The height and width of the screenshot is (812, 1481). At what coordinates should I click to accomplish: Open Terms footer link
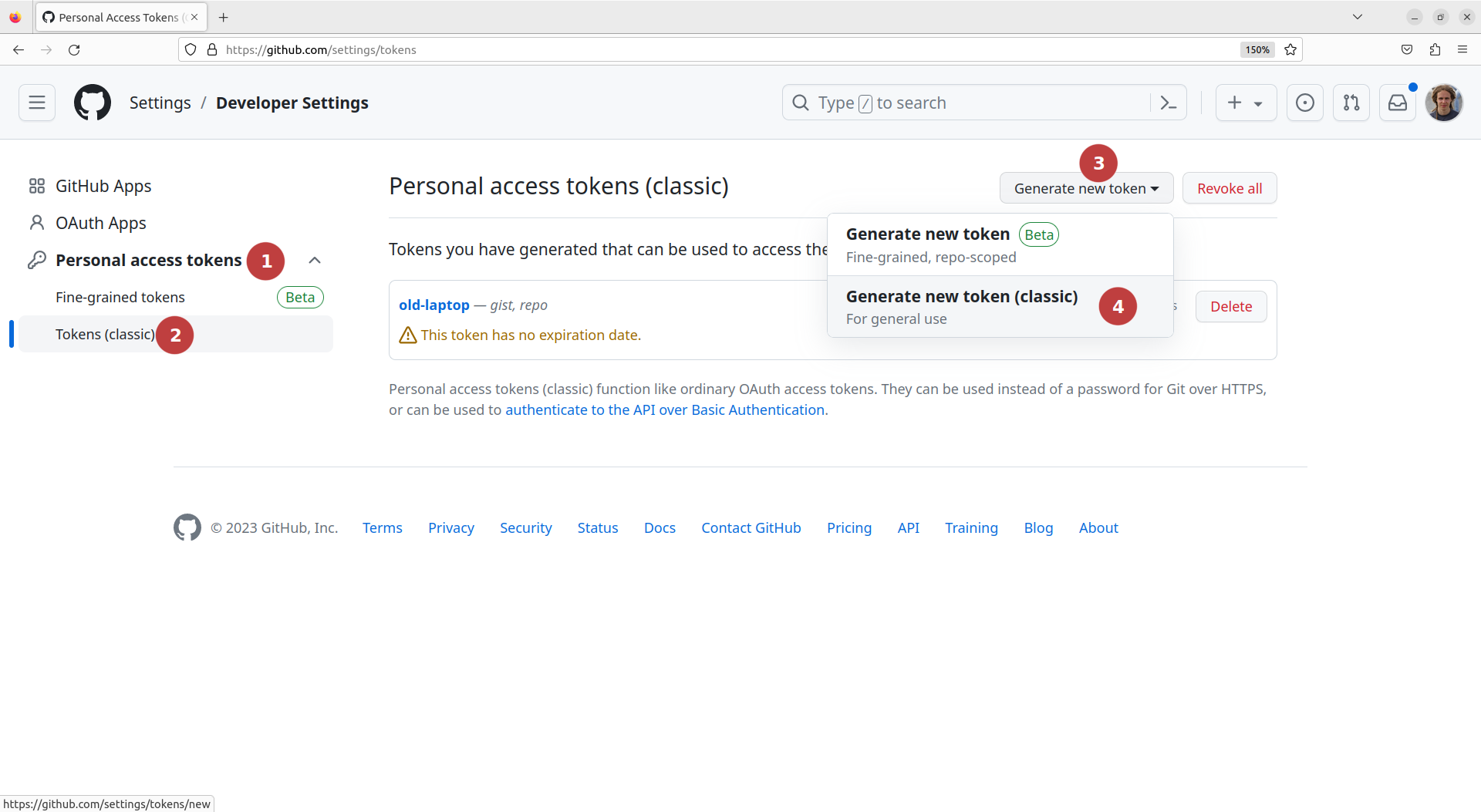point(383,527)
